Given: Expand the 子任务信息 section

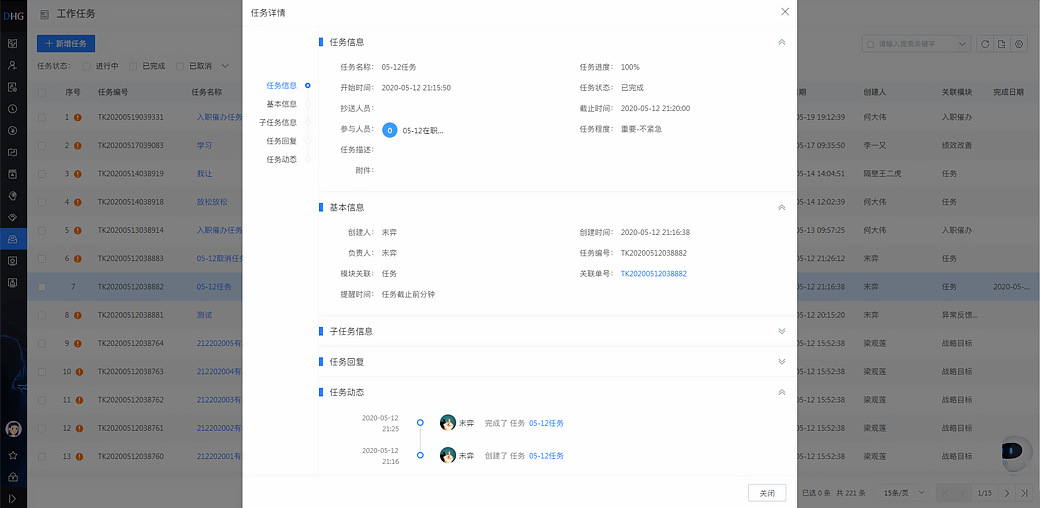Looking at the screenshot, I should pyautogui.click(x=781, y=331).
